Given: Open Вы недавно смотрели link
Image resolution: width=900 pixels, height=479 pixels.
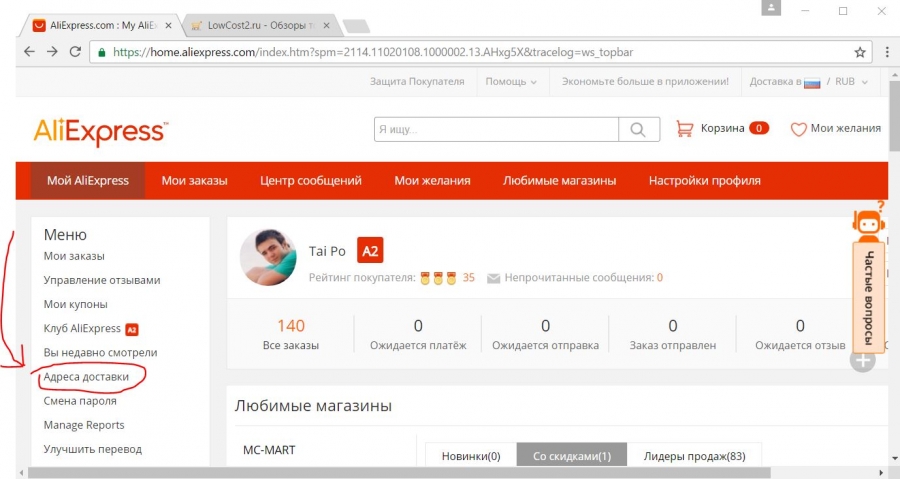Looking at the screenshot, I should click(100, 353).
